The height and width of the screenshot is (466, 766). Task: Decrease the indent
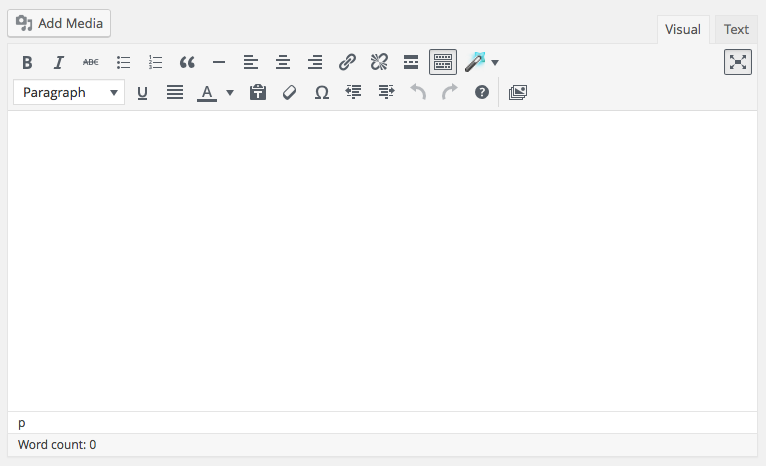(x=354, y=92)
